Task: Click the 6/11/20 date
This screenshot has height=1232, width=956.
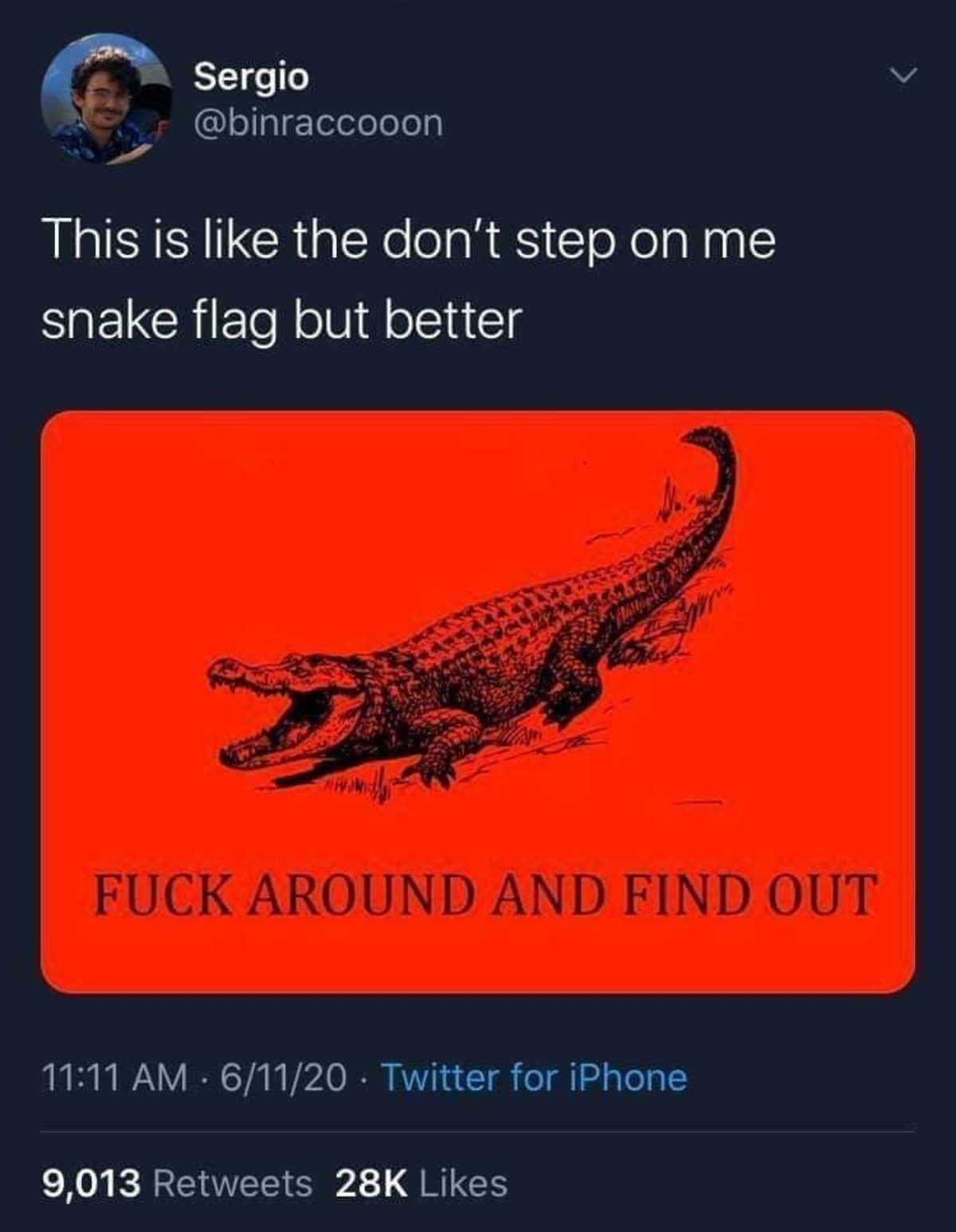Action: click(284, 1077)
